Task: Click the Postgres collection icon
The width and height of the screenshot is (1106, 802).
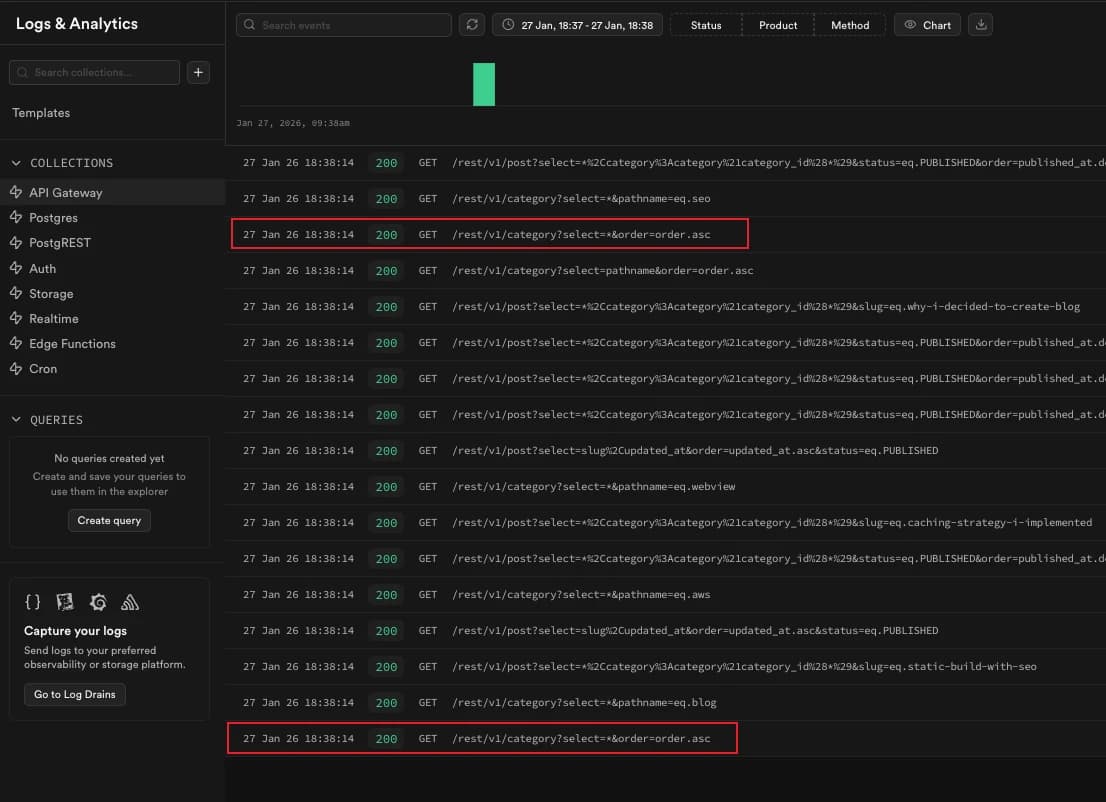Action: pyautogui.click(x=16, y=218)
